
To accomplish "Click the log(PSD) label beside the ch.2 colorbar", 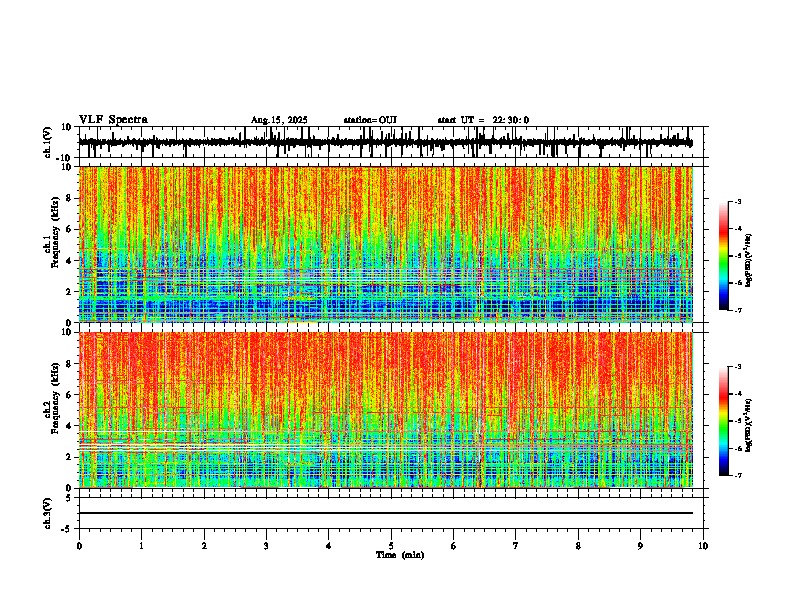I will tap(749, 426).
